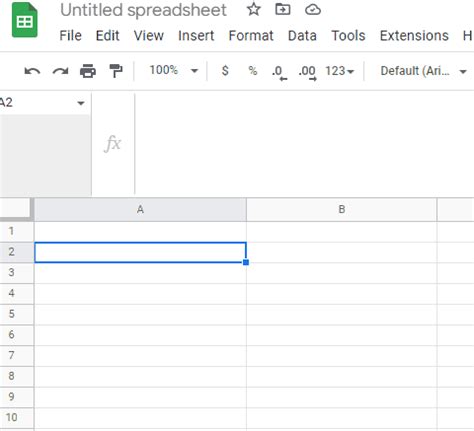Viewport: 474px width, 431px height.
Task: Open the Google Sheets home icon
Action: [25, 20]
